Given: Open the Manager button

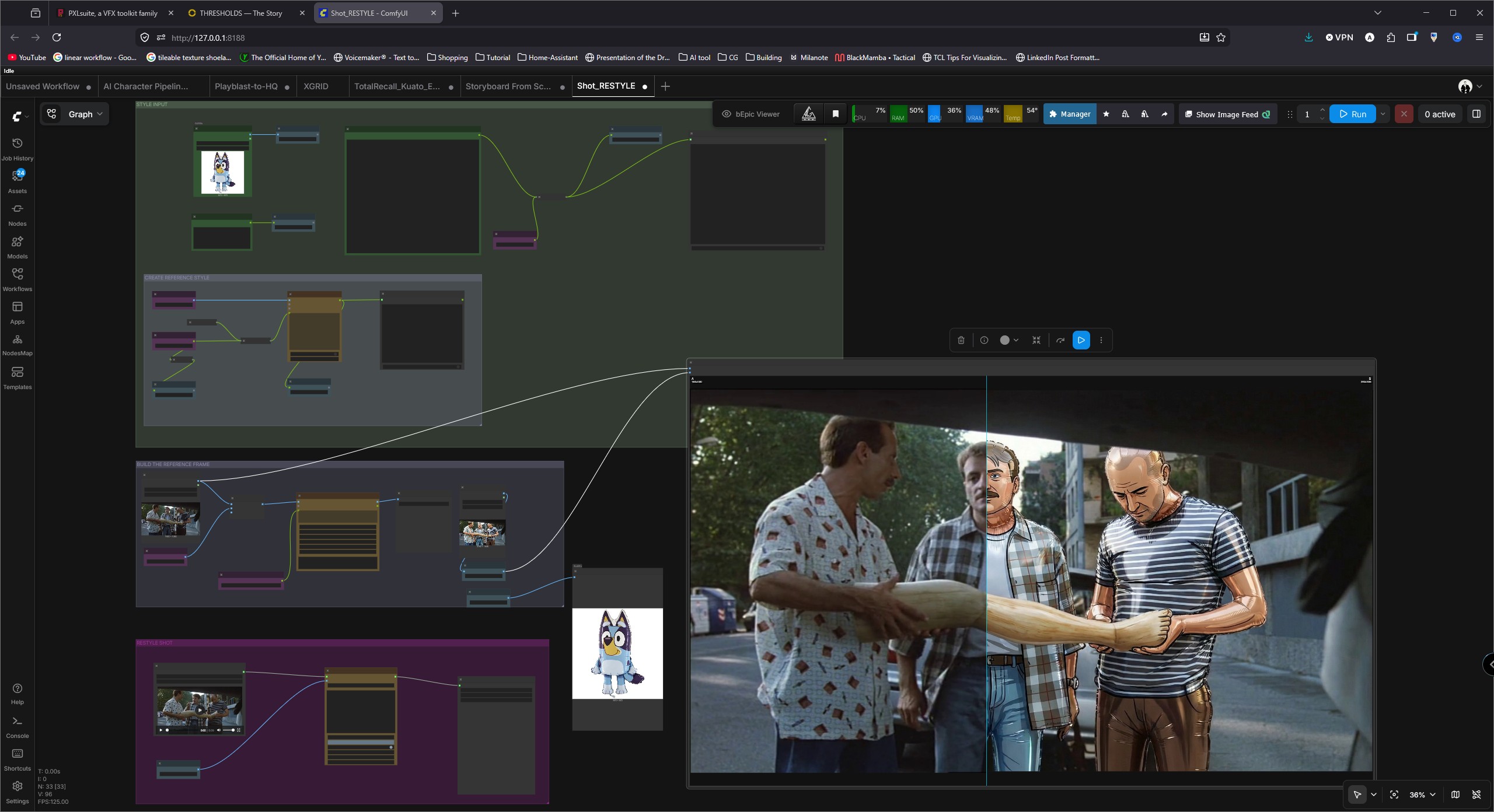Looking at the screenshot, I should pos(1070,114).
